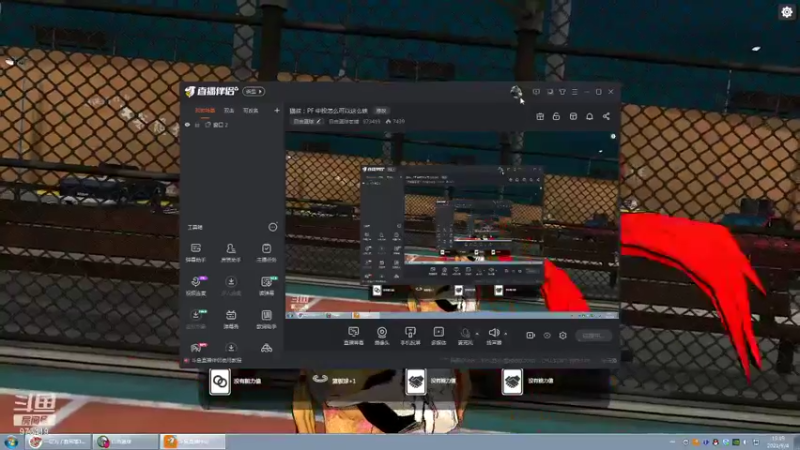
Task: Click the mode pill button next to logo
Action: (x=254, y=92)
